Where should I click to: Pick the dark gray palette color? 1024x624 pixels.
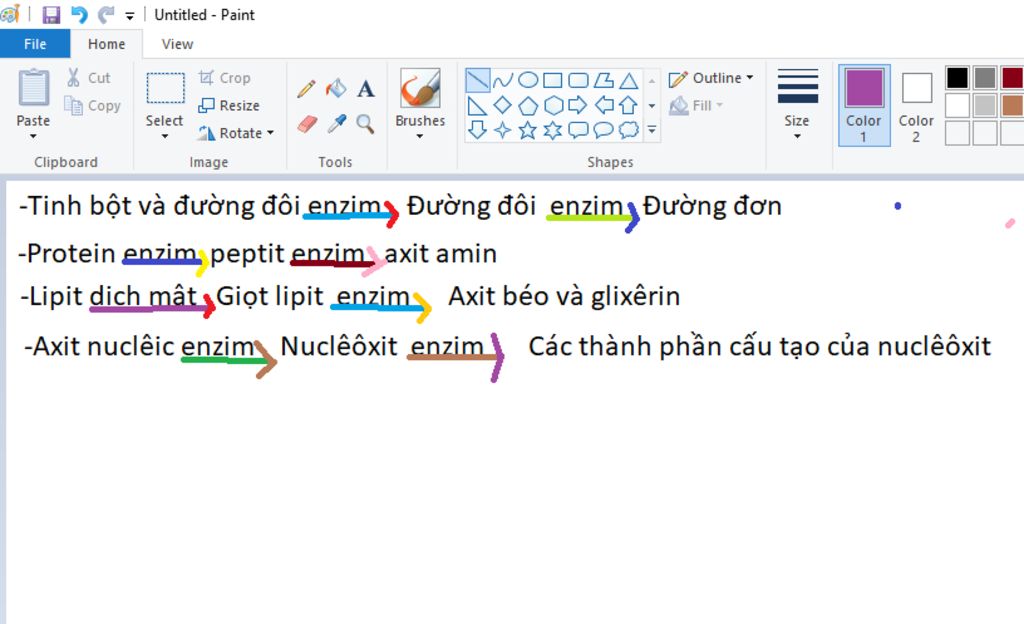click(985, 78)
